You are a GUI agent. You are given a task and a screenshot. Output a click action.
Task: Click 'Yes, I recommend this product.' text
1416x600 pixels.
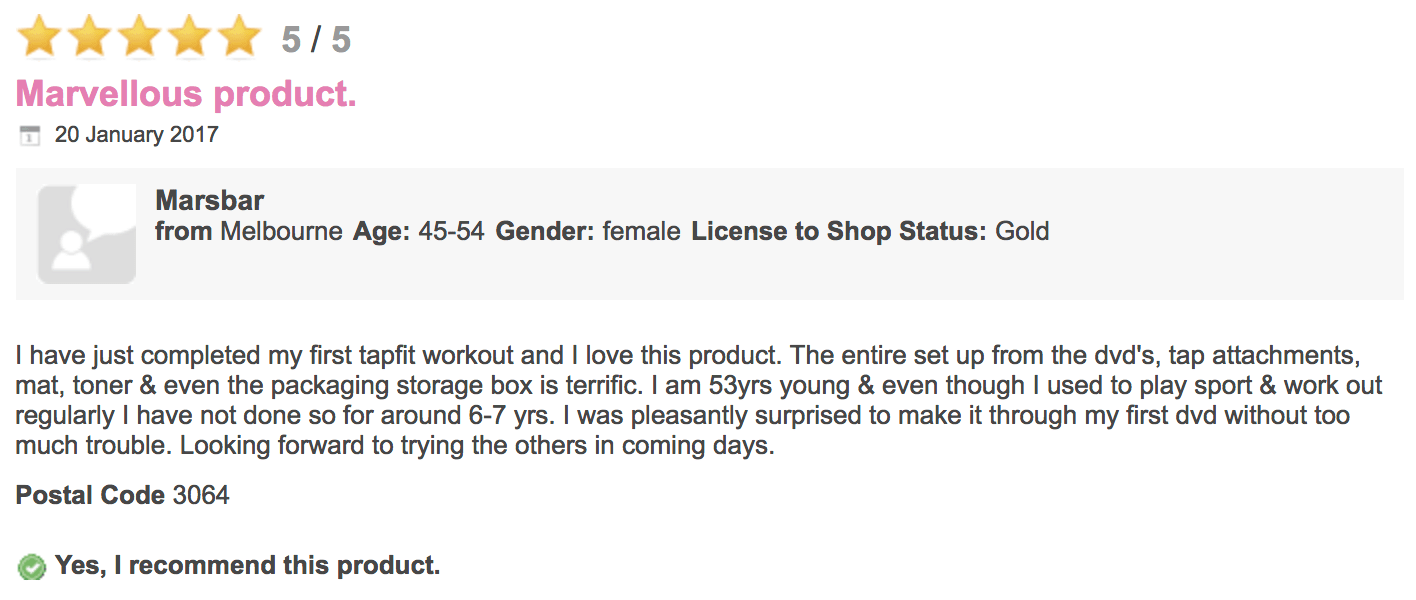(247, 566)
